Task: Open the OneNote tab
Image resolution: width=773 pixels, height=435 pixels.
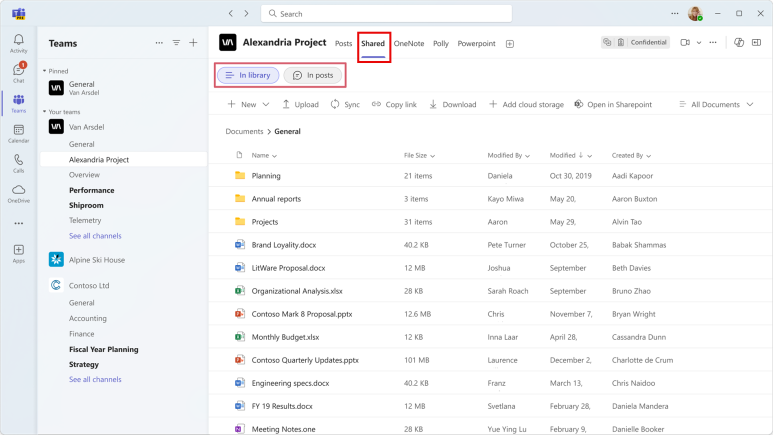Action: tap(408, 44)
